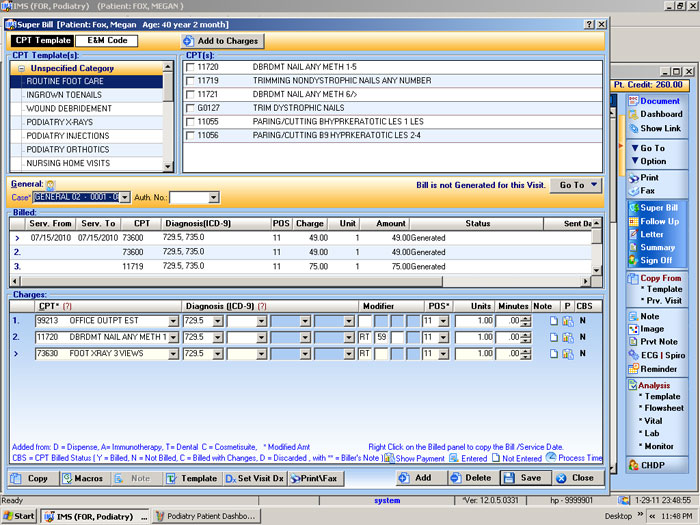700x525 pixels.
Task: Check CPT 11720 DBRDMT NAIL 1-5
Action: (x=190, y=67)
